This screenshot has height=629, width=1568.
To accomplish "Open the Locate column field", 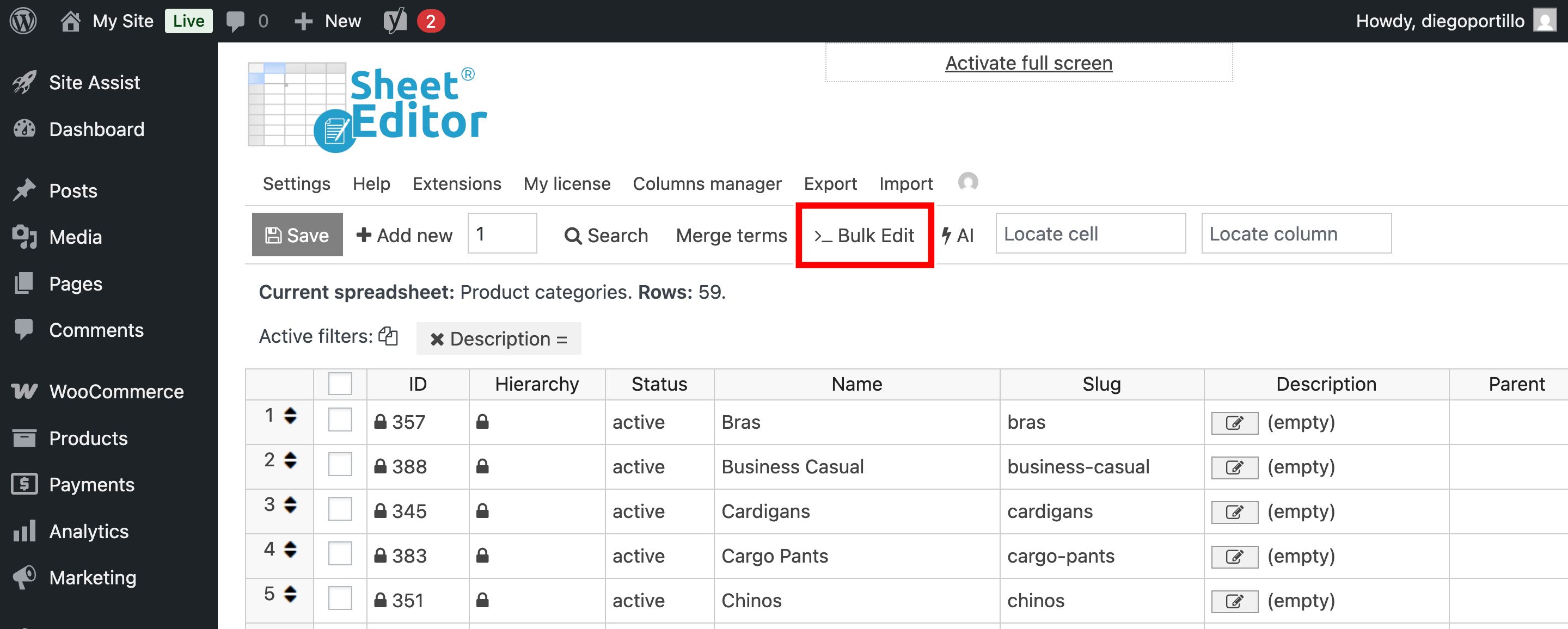I will point(1295,233).
